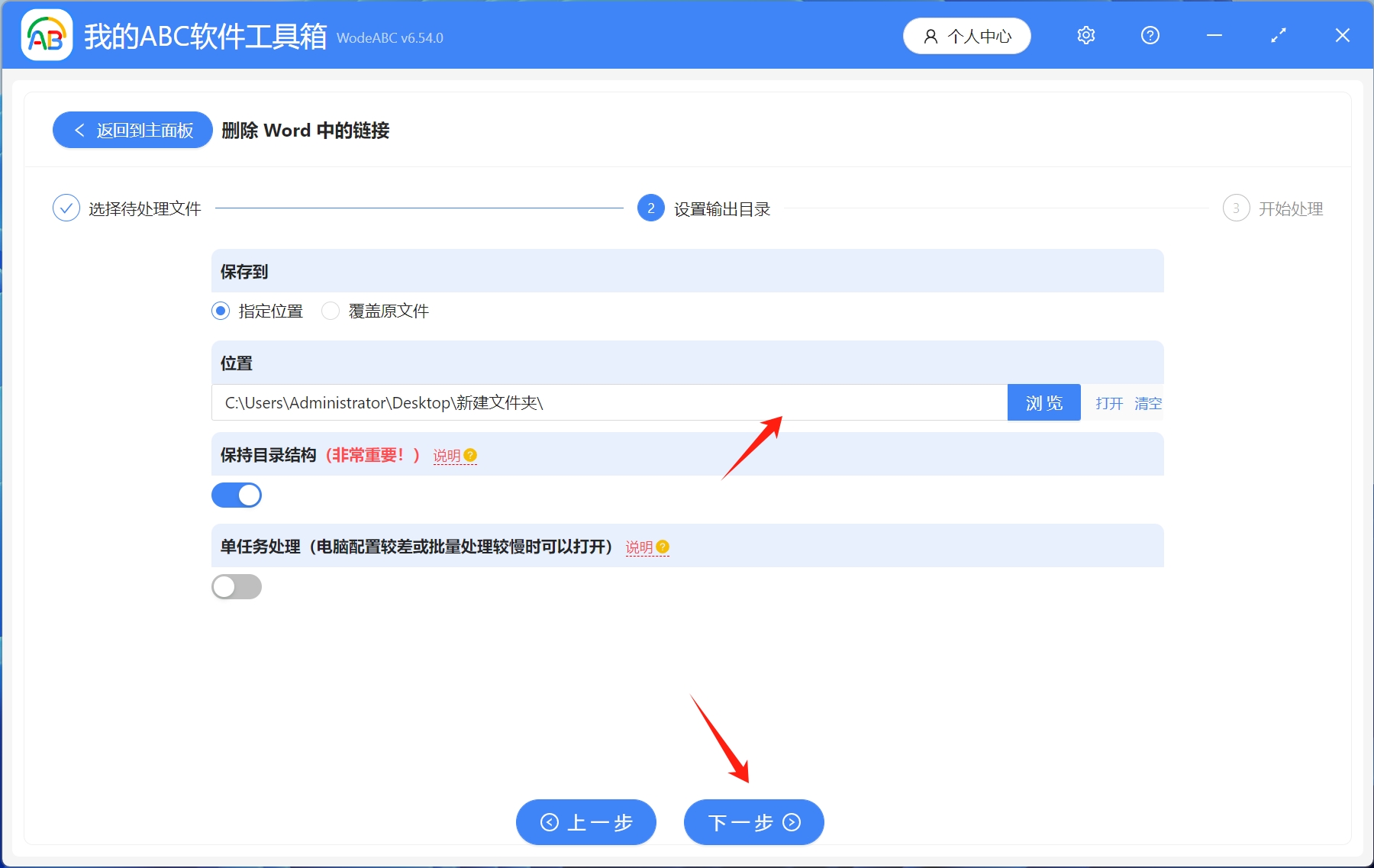Viewport: 1374px width, 868px height.
Task: Click the 说明 help icon beside 保持目录结构
Action: 472,456
